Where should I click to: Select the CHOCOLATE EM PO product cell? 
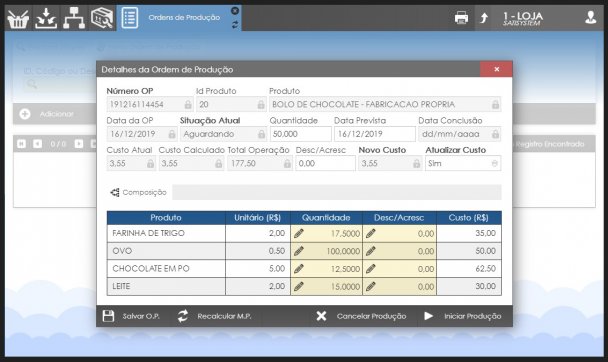click(x=166, y=269)
